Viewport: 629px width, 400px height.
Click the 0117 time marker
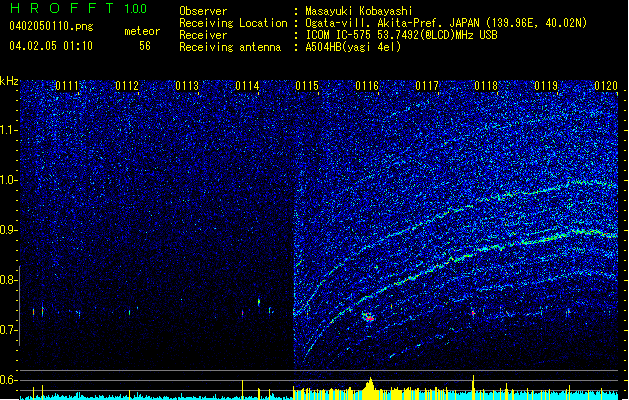(x=427, y=86)
